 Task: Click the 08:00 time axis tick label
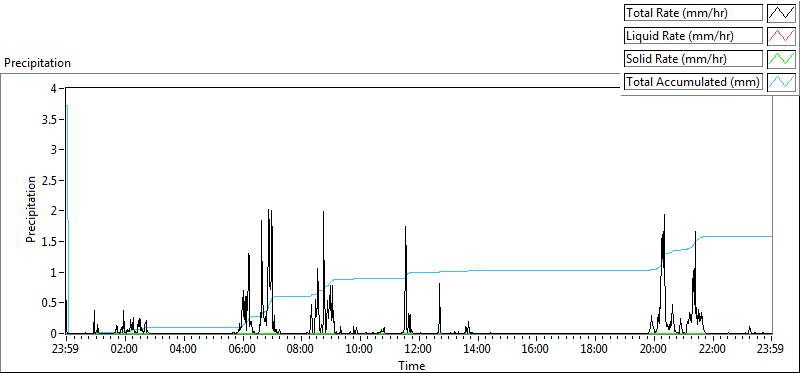coord(301,350)
